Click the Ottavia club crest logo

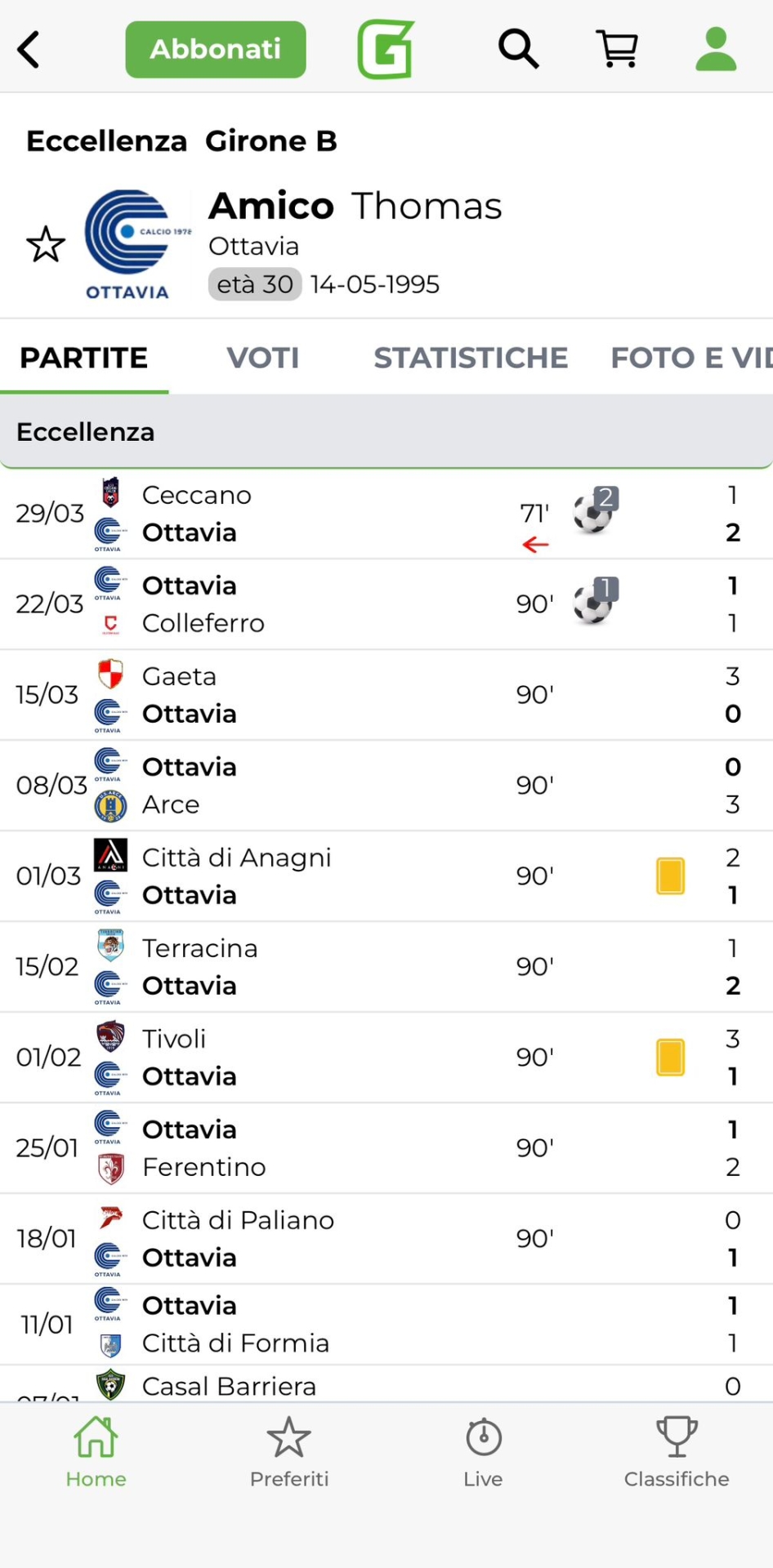(129, 244)
